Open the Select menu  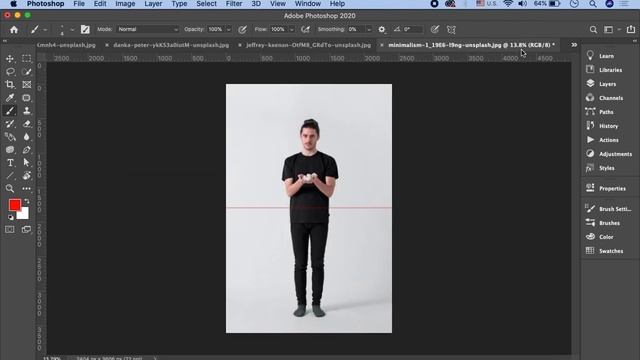(207, 4)
